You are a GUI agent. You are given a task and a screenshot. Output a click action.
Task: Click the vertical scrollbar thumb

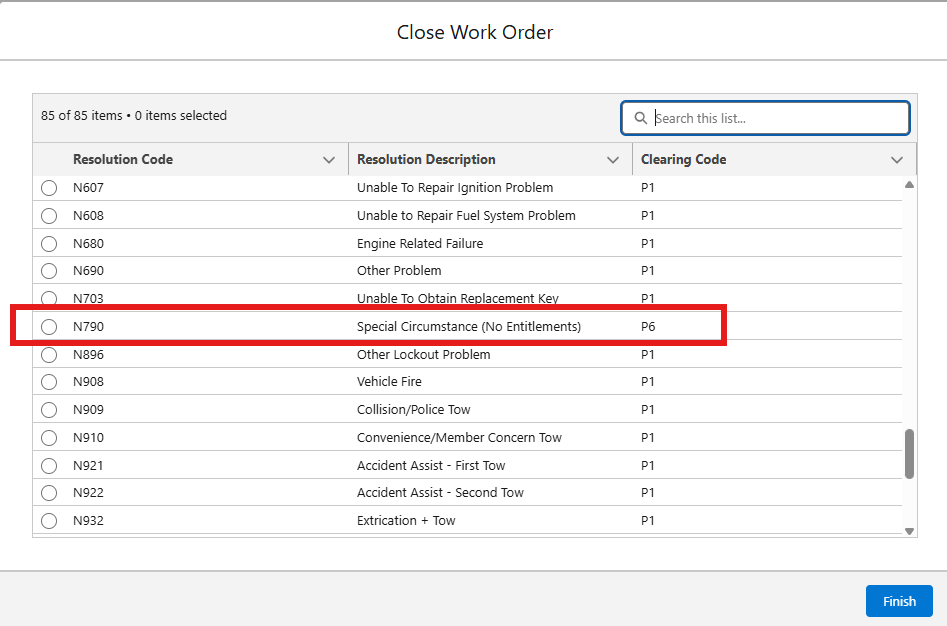(909, 454)
